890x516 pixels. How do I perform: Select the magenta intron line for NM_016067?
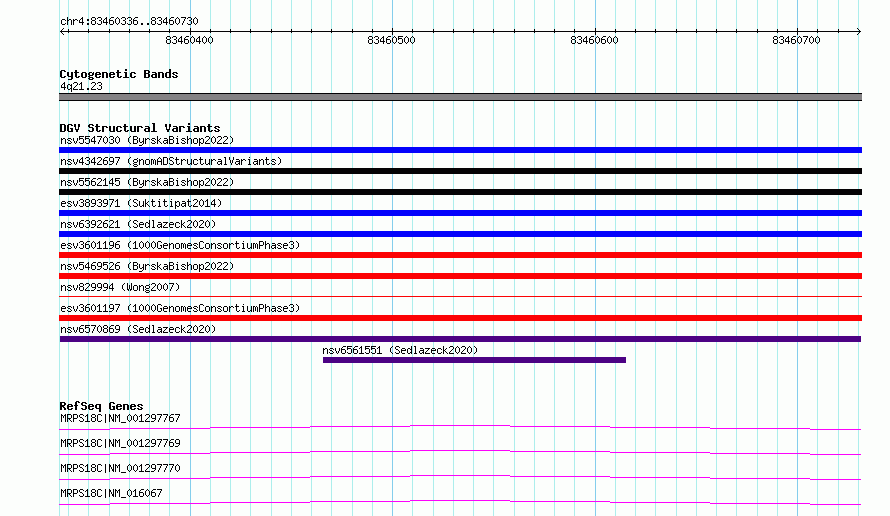[460, 502]
